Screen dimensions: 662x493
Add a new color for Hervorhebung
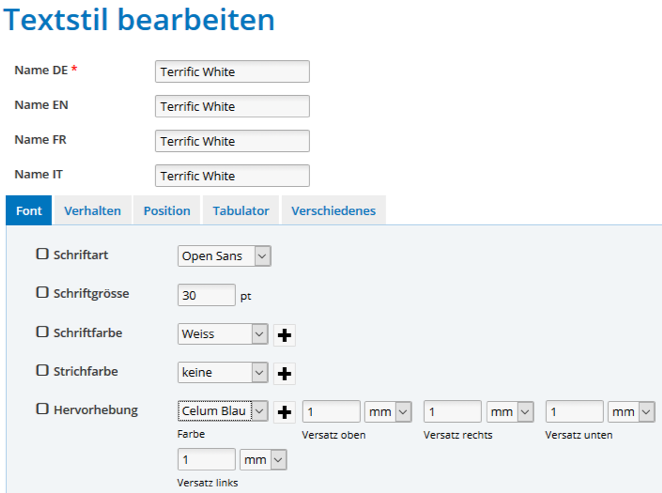click(x=284, y=412)
